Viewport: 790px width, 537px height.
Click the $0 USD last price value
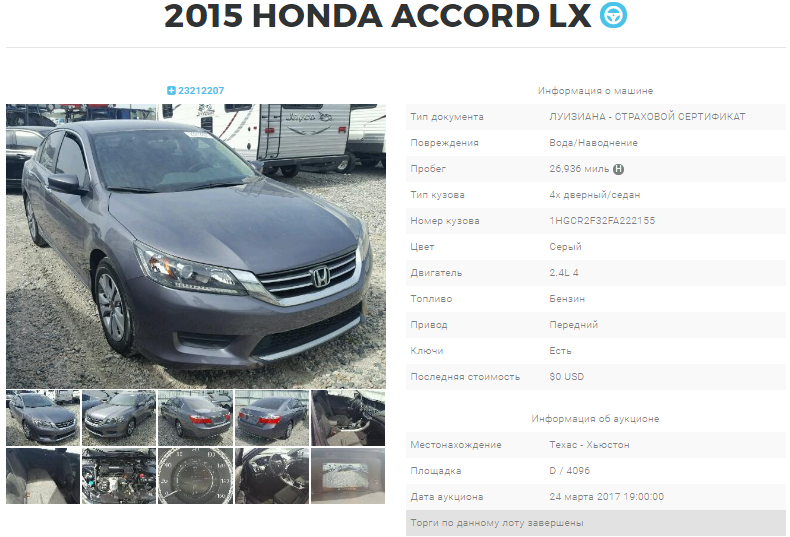[x=566, y=377]
